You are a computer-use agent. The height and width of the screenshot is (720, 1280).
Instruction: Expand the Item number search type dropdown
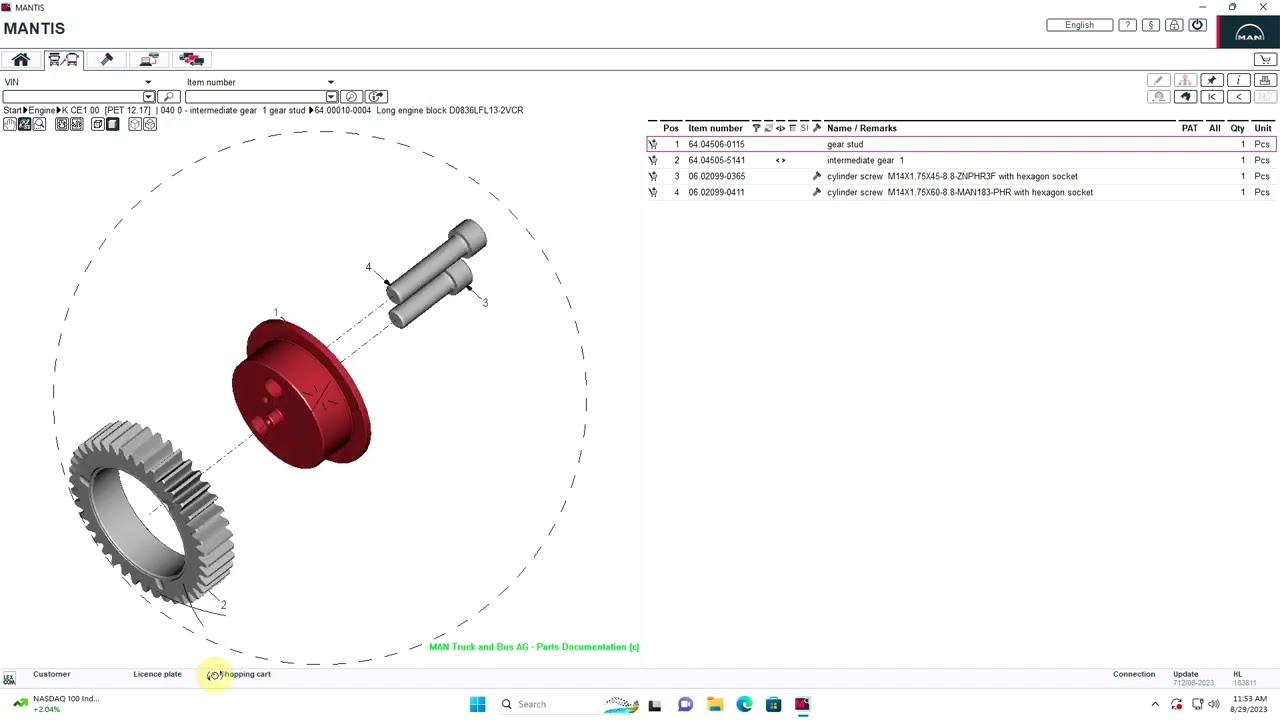tap(331, 83)
